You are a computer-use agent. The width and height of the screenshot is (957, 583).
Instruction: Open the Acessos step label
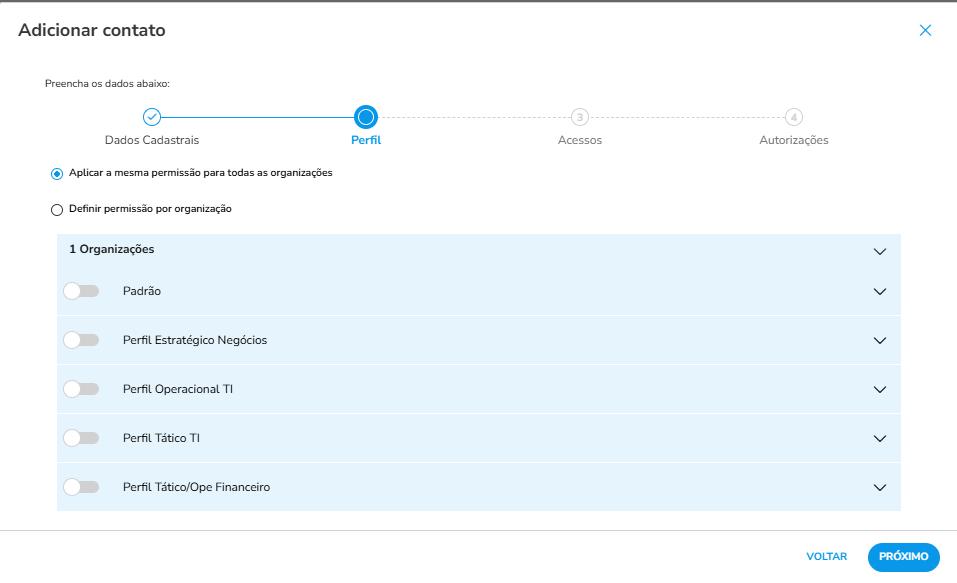click(x=580, y=140)
